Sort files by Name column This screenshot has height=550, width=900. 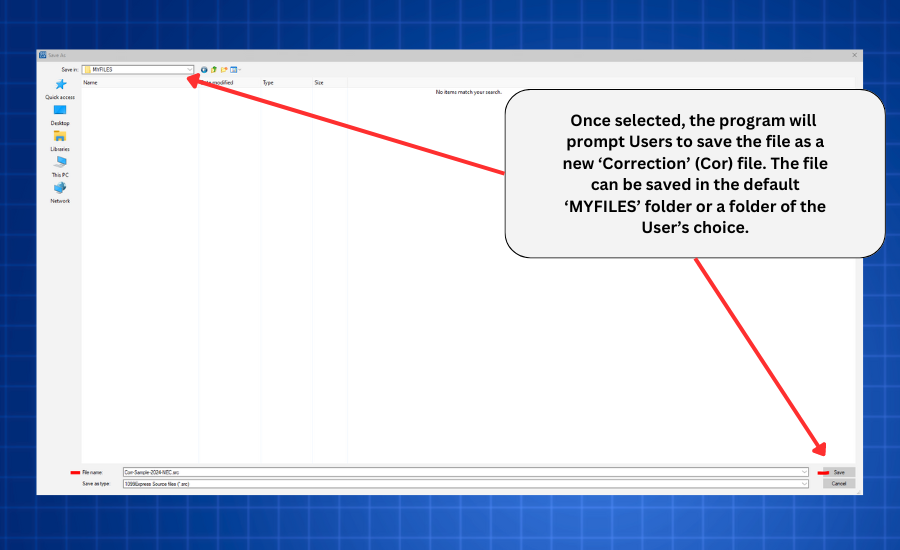tap(91, 82)
